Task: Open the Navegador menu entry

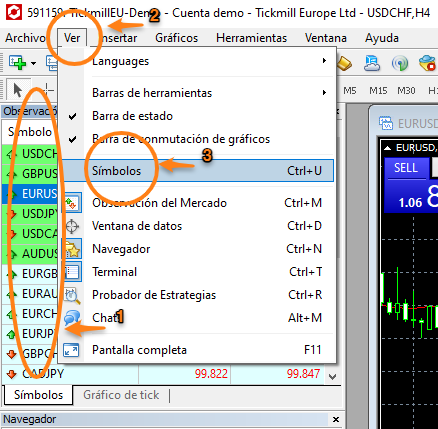Action: point(197,249)
